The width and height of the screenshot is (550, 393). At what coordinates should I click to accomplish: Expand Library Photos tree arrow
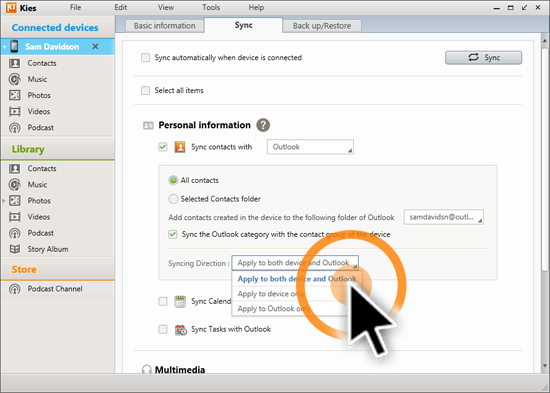[x=4, y=201]
